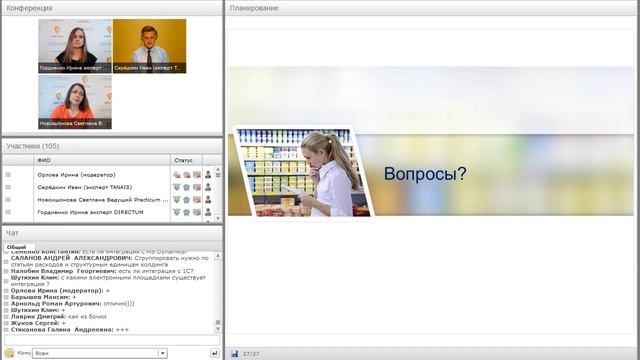Select participant Орлова Ирина (модератор)
The image size is (640, 360).
point(76,175)
